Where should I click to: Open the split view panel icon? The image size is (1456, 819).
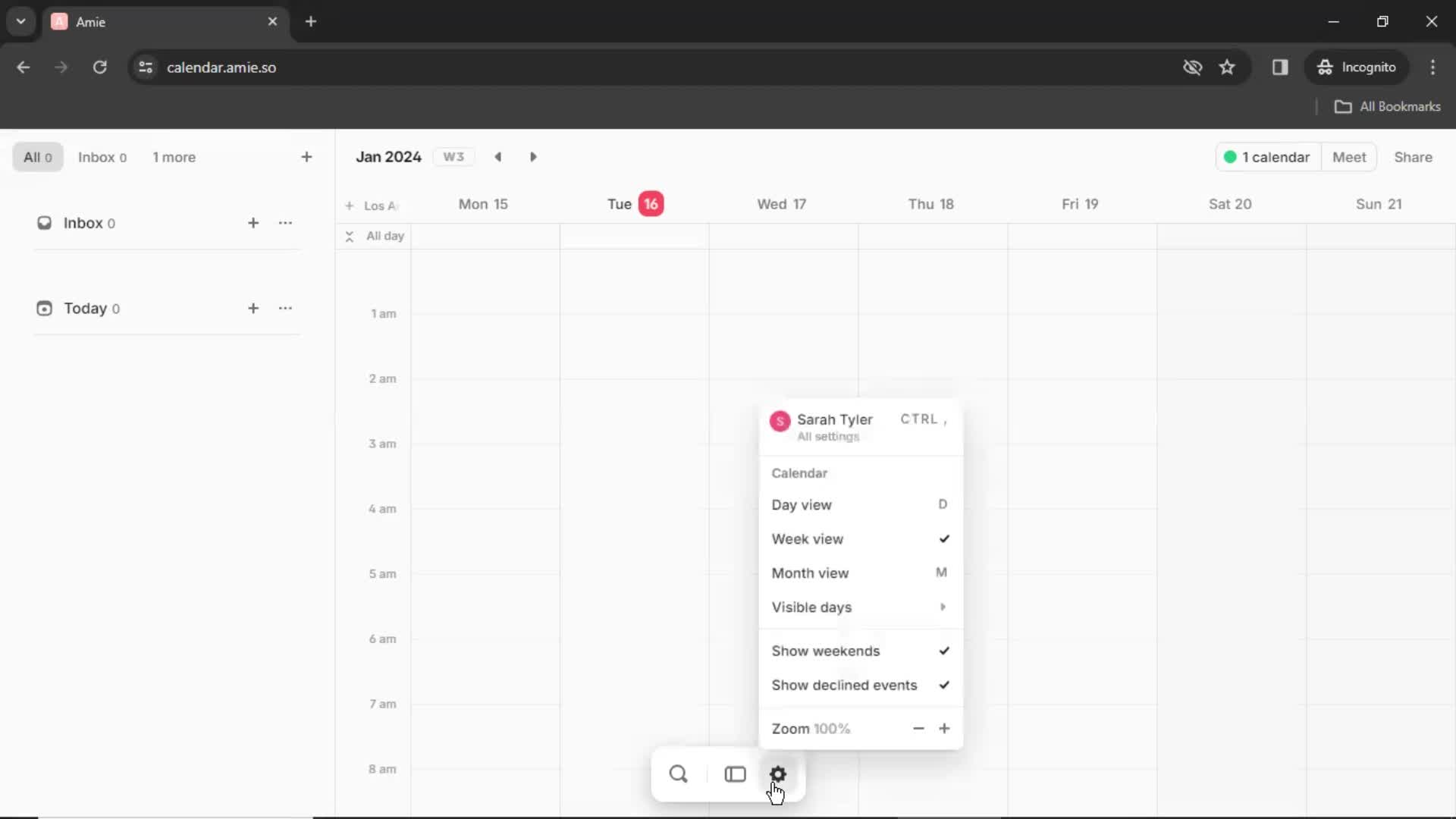coord(733,774)
